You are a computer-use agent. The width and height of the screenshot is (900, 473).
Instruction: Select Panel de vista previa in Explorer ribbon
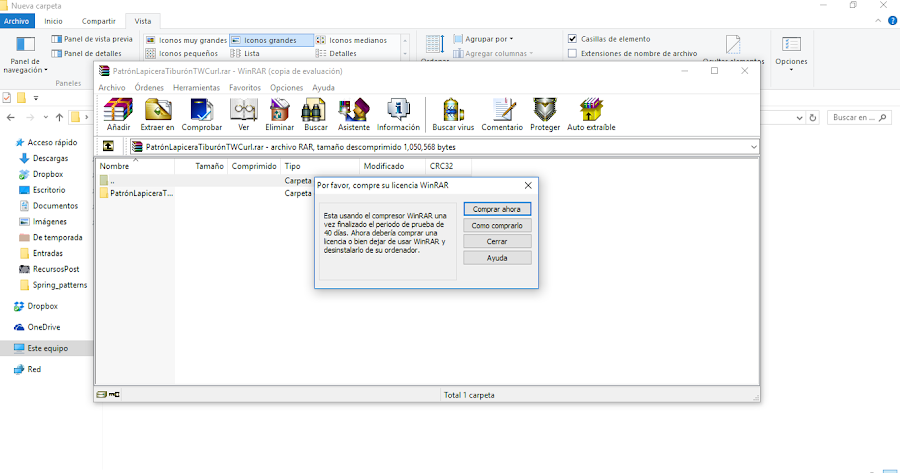pos(92,39)
